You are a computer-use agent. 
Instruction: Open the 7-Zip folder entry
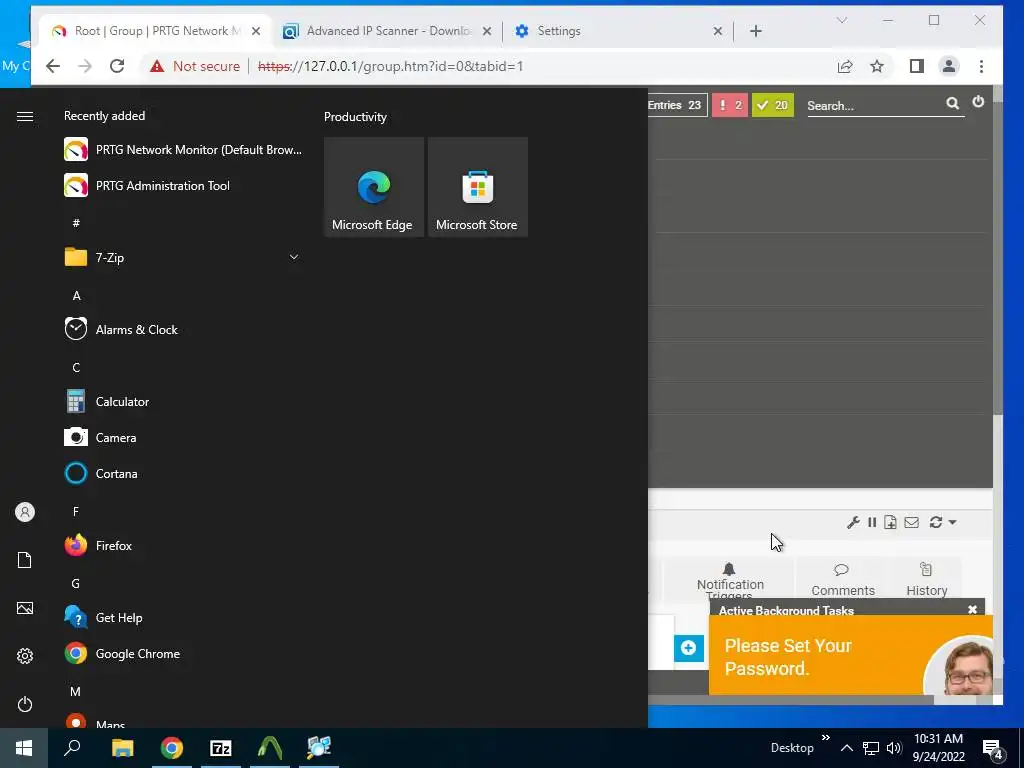(183, 257)
